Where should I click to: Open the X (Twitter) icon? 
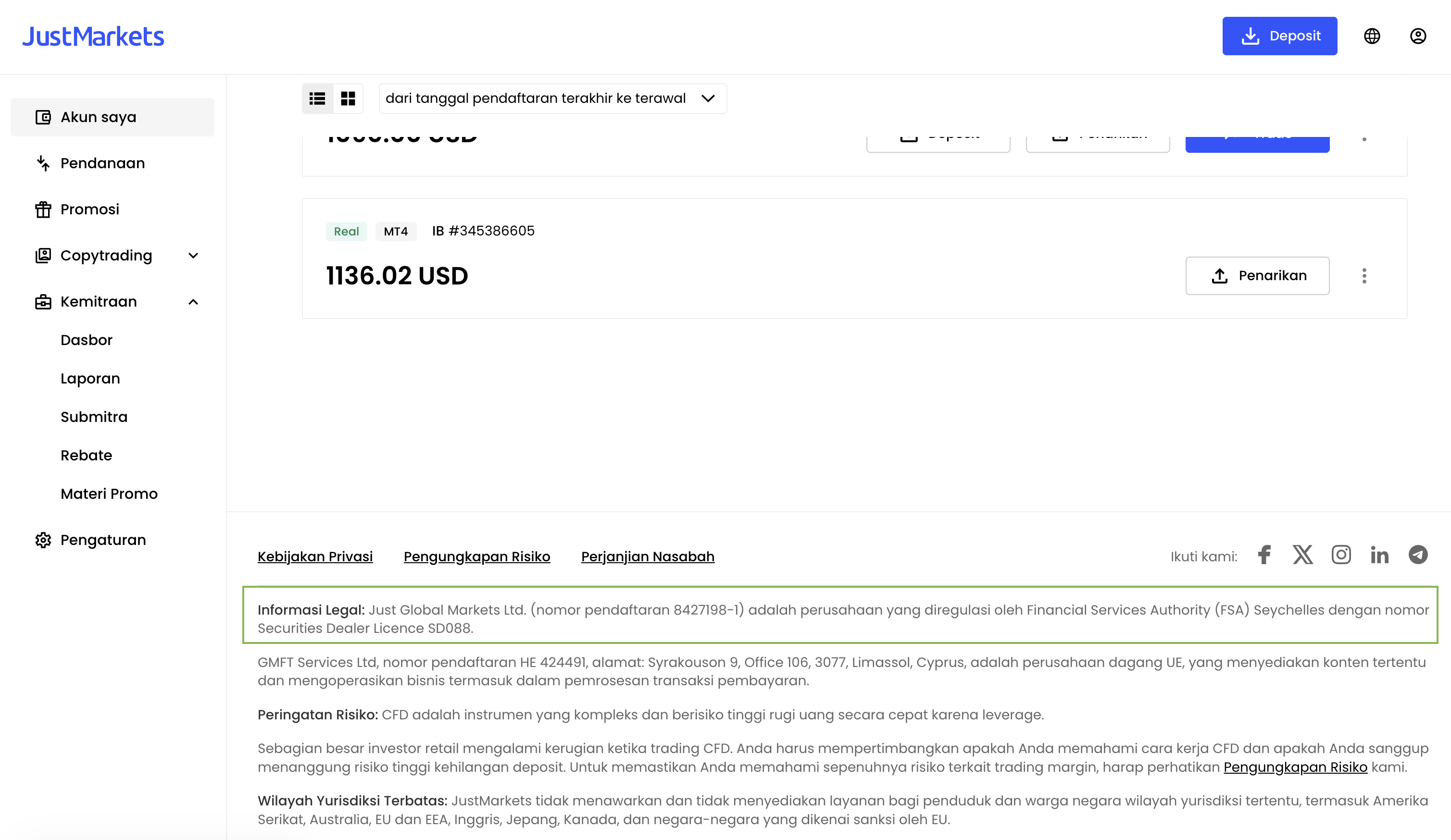(x=1302, y=555)
